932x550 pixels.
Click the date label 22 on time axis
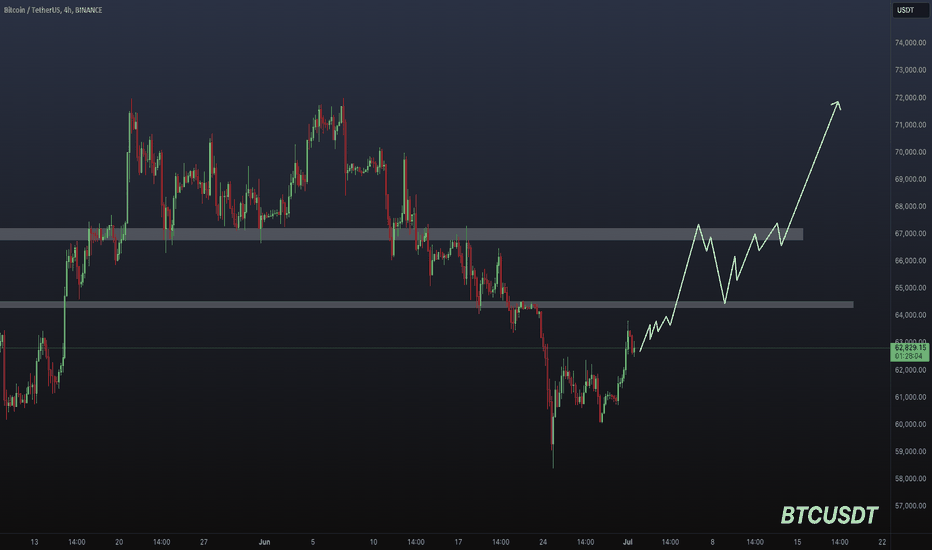[882, 542]
